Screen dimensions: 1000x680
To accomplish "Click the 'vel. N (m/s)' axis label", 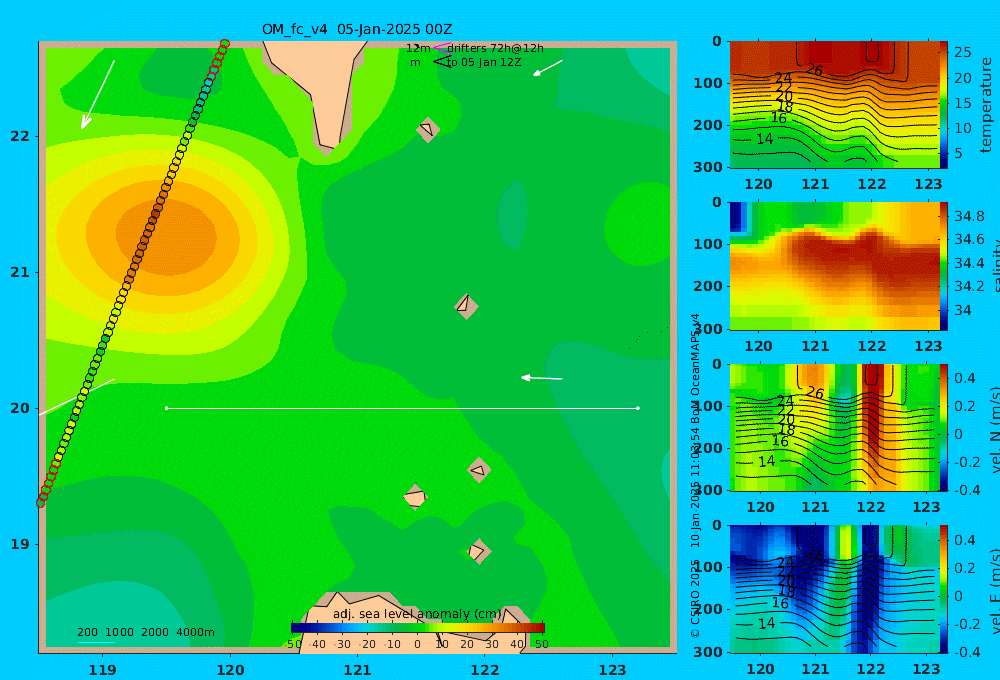I will click(x=994, y=429).
